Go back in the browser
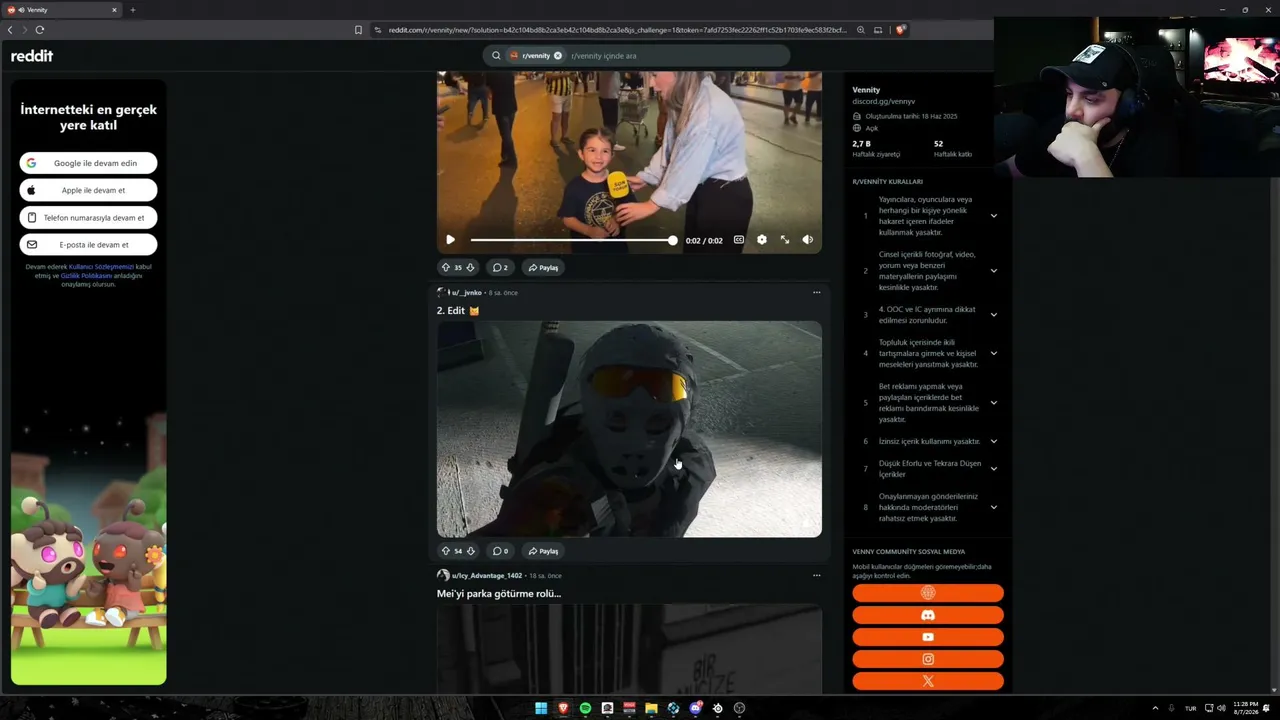Image resolution: width=1280 pixels, height=720 pixels. [x=10, y=30]
